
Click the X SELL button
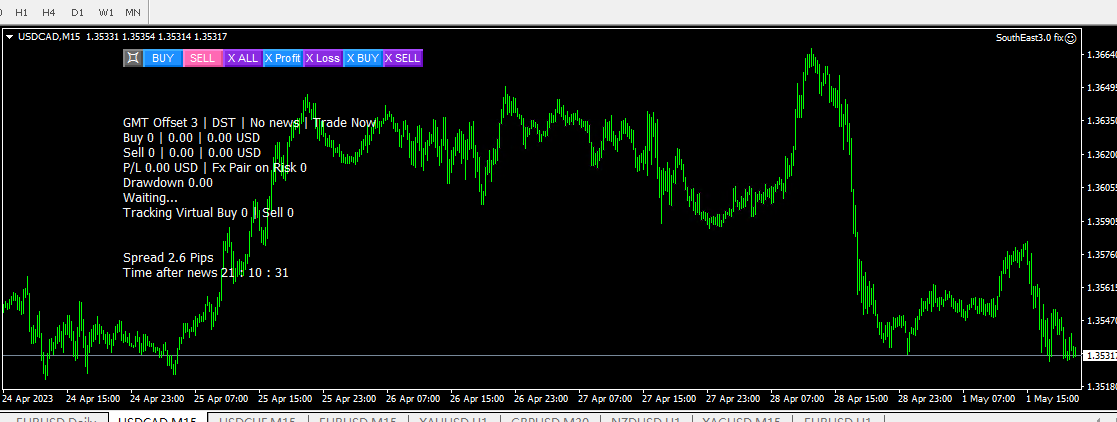(x=403, y=58)
